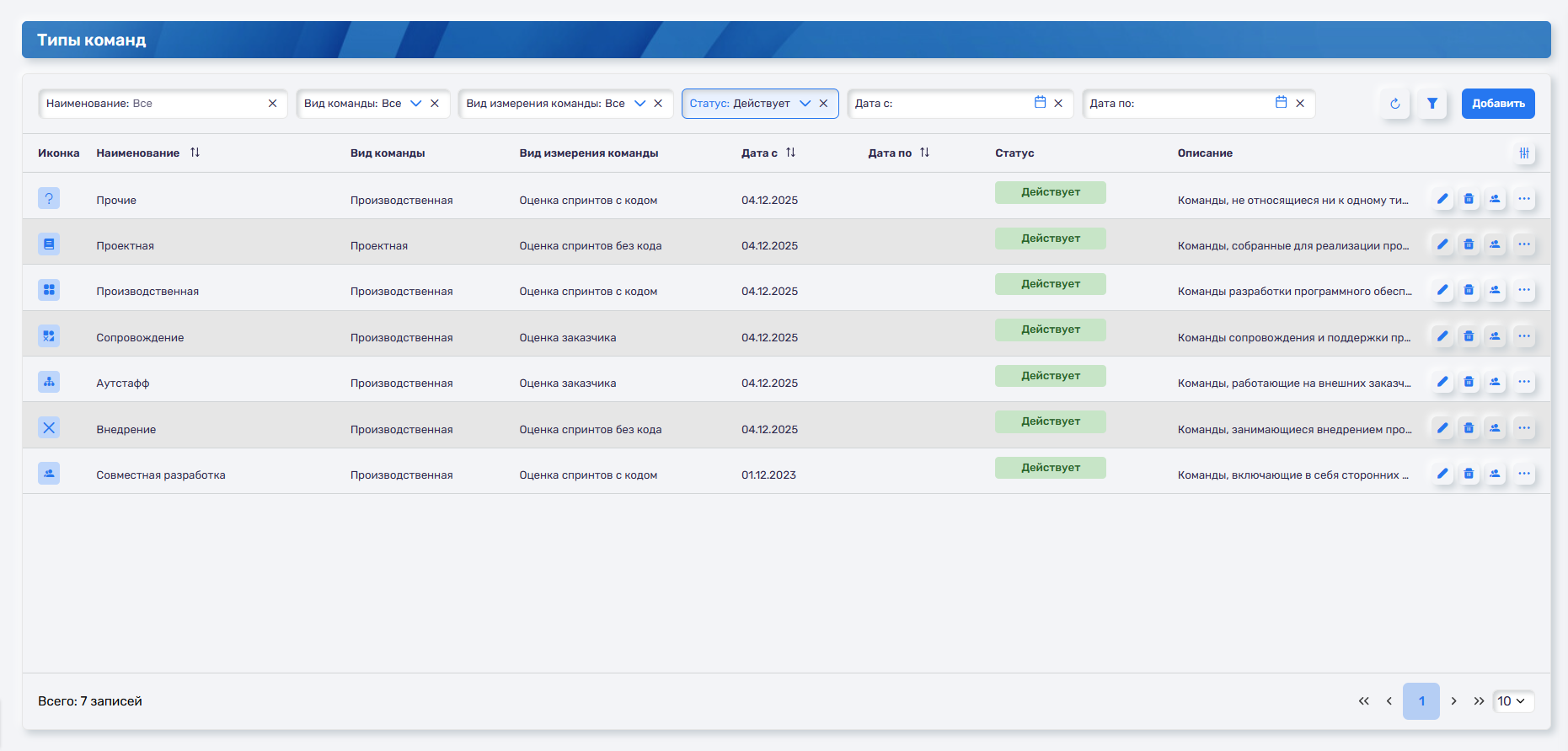The width and height of the screenshot is (1568, 751).
Task: Open column settings icon in table header
Action: tap(1523, 153)
